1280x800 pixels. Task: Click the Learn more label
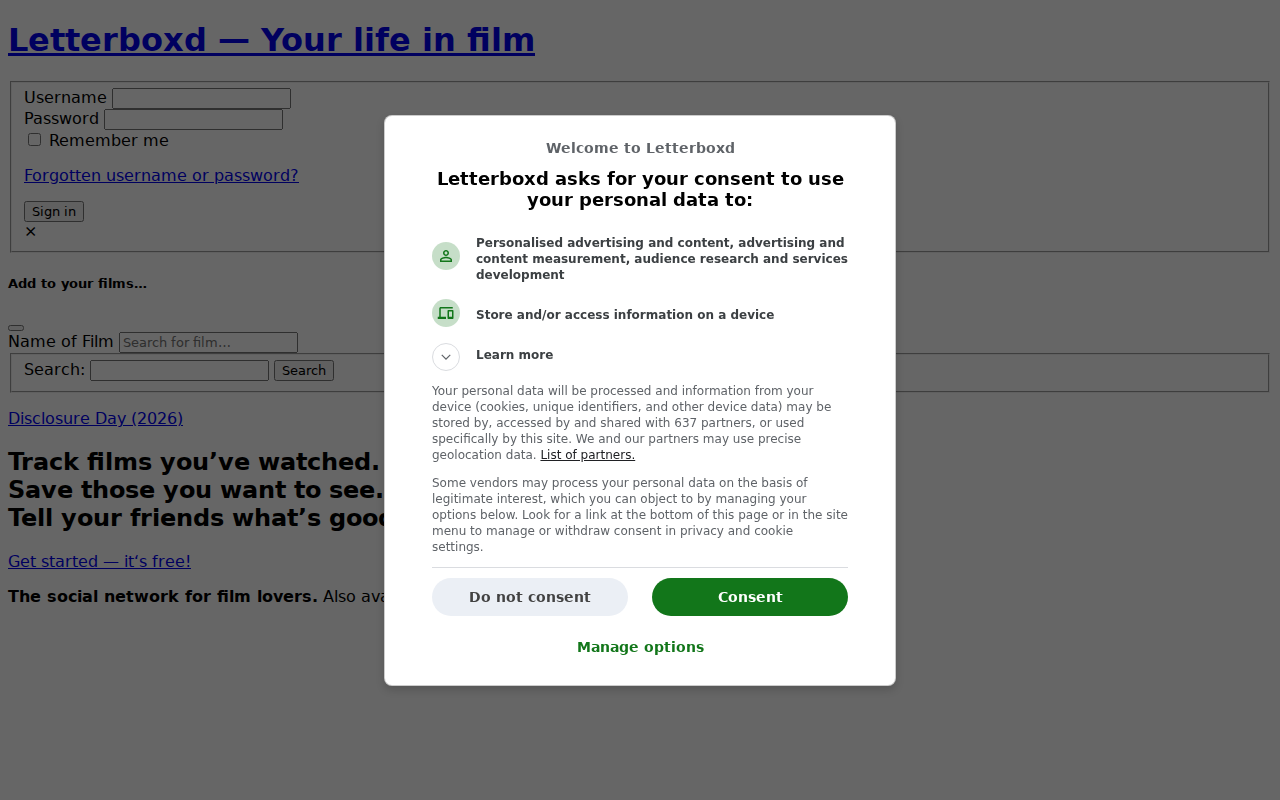[x=514, y=355]
